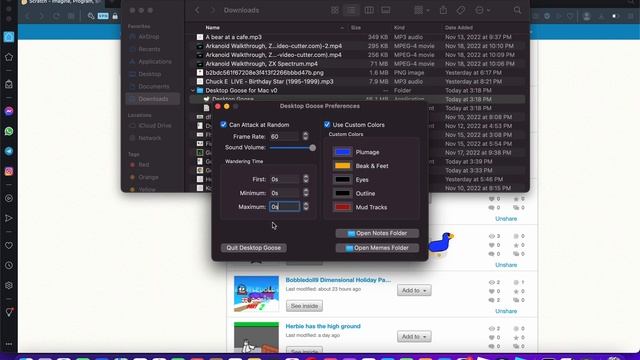The height and width of the screenshot is (360, 640).
Task: Click the Frame Rate input field
Action: coord(284,136)
